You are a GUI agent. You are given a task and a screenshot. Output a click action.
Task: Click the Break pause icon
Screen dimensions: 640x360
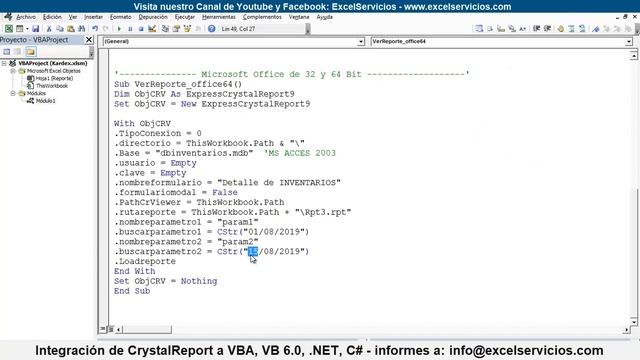click(x=130, y=29)
